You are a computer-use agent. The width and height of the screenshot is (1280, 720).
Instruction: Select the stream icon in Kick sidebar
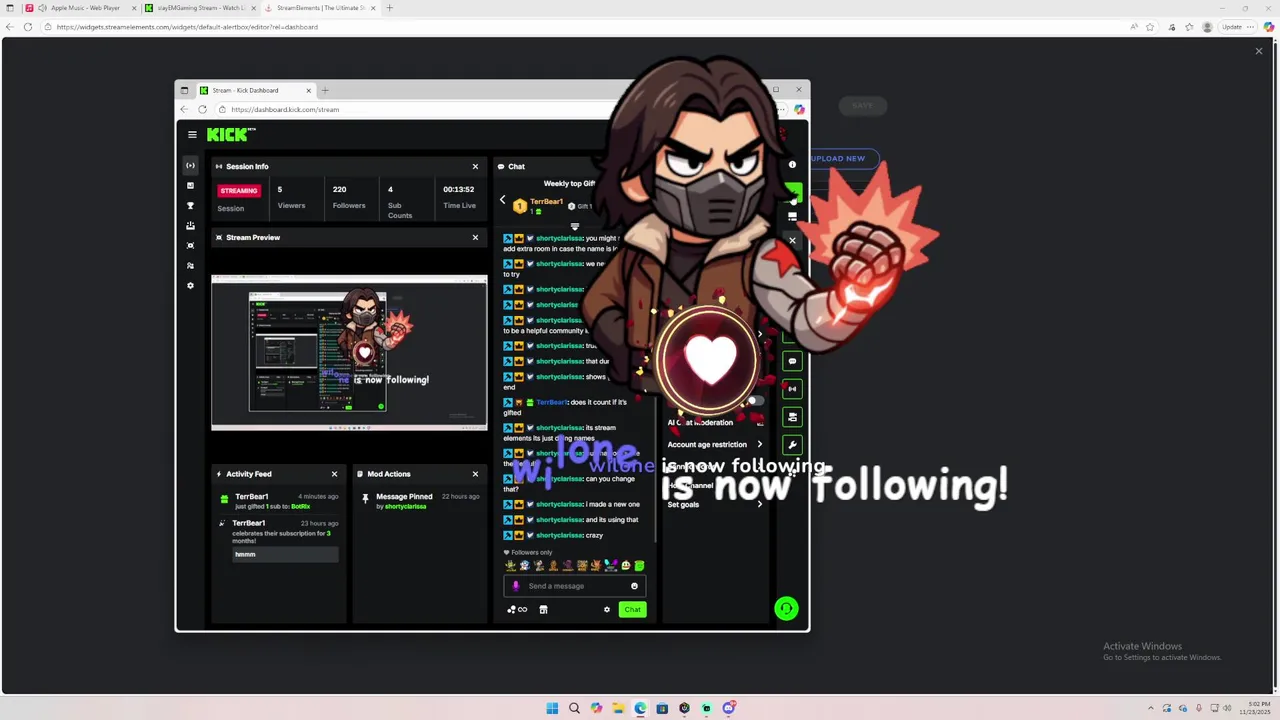(191, 166)
